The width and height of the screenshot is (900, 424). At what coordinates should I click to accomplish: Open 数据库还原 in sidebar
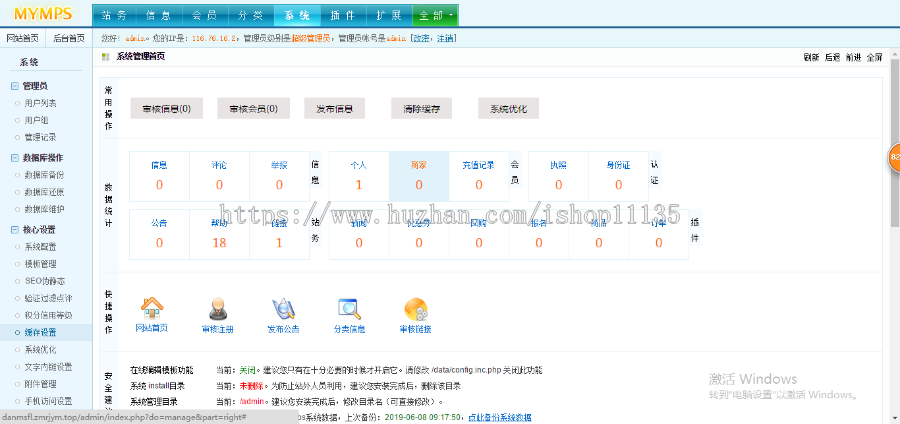(44, 192)
